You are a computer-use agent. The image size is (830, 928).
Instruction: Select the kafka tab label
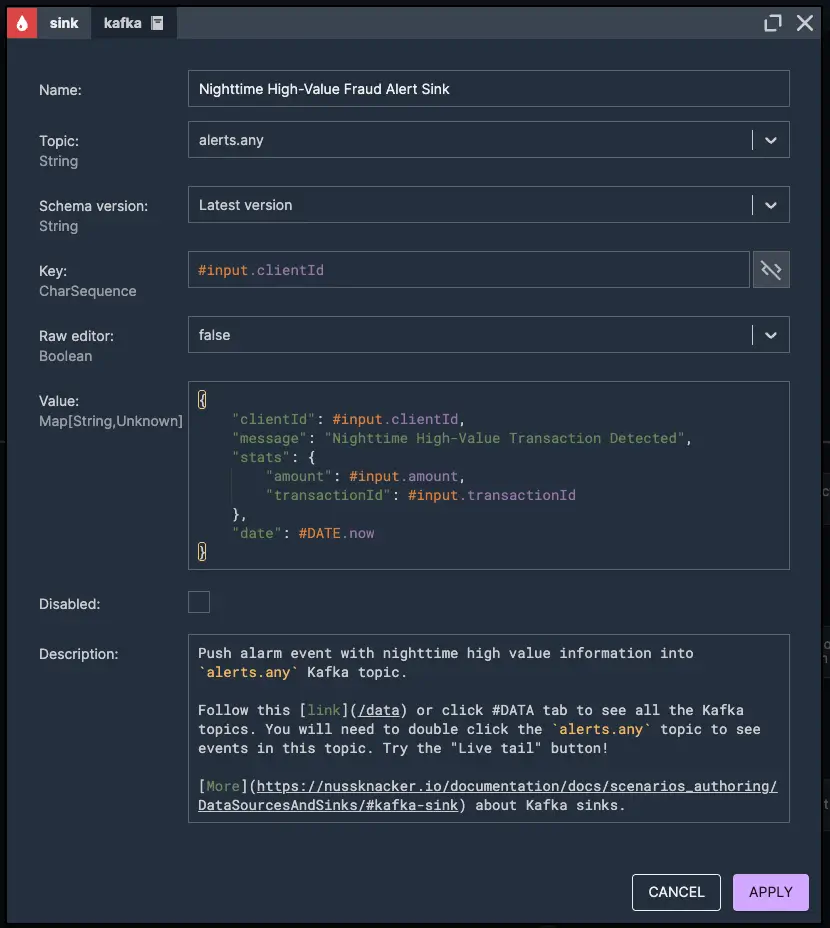point(123,23)
